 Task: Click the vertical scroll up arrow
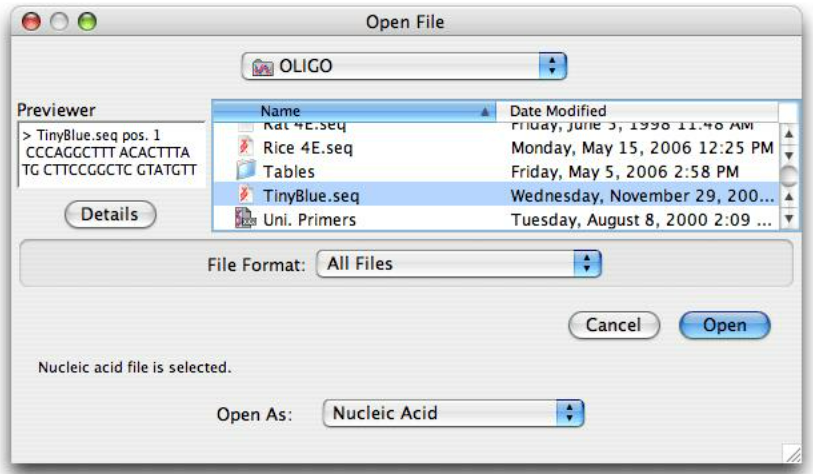tap(788, 133)
